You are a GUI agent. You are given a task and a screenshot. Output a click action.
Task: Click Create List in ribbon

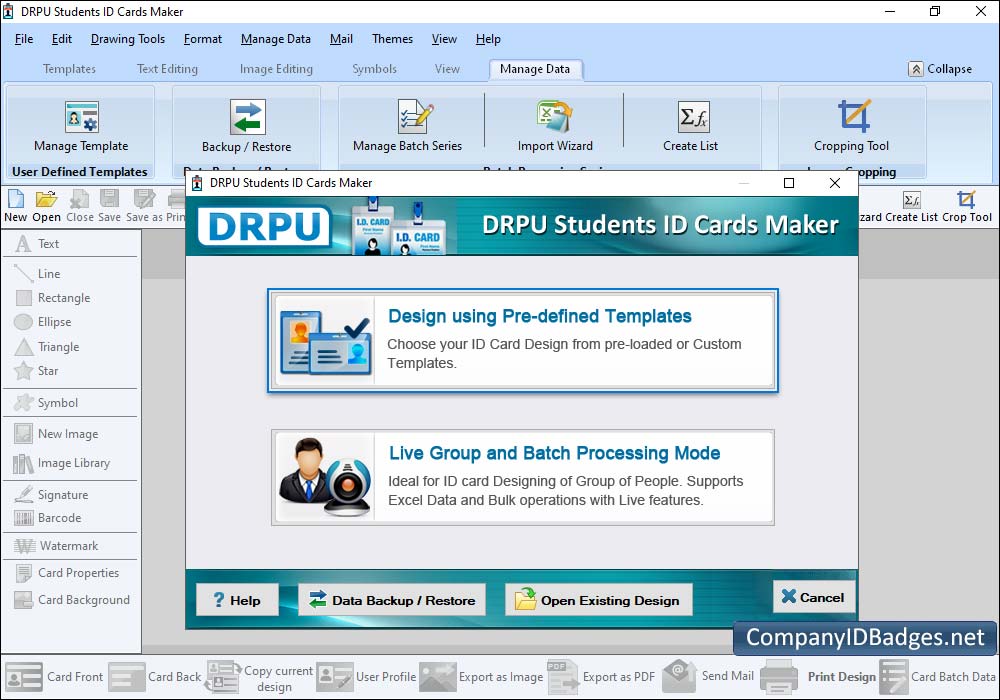[691, 126]
